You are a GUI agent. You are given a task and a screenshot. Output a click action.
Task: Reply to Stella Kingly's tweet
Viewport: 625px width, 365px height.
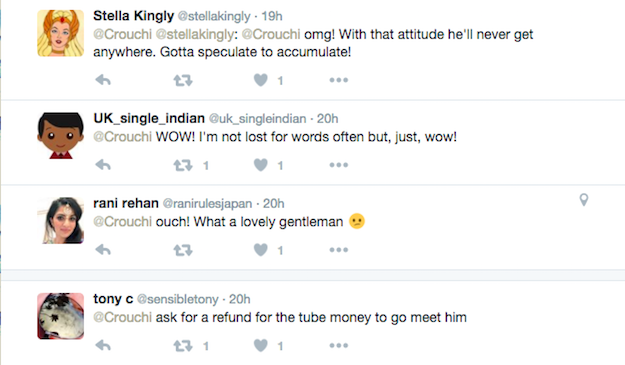(103, 80)
